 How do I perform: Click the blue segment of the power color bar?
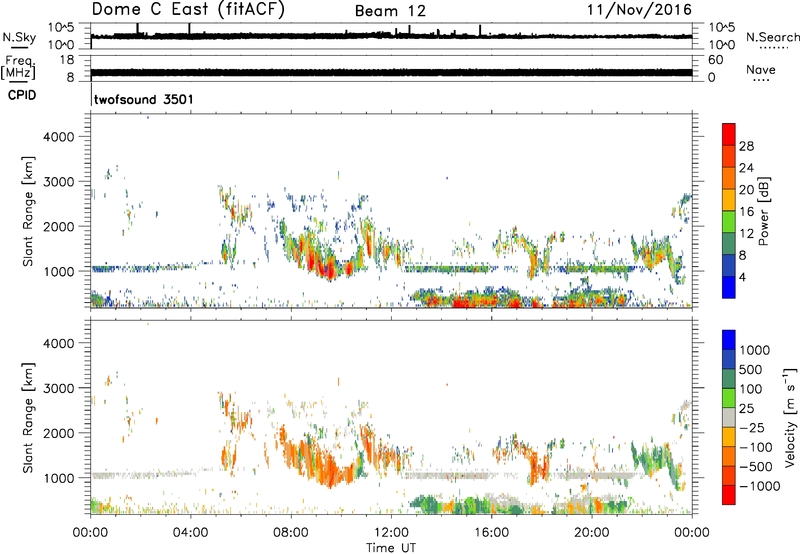pos(729,287)
